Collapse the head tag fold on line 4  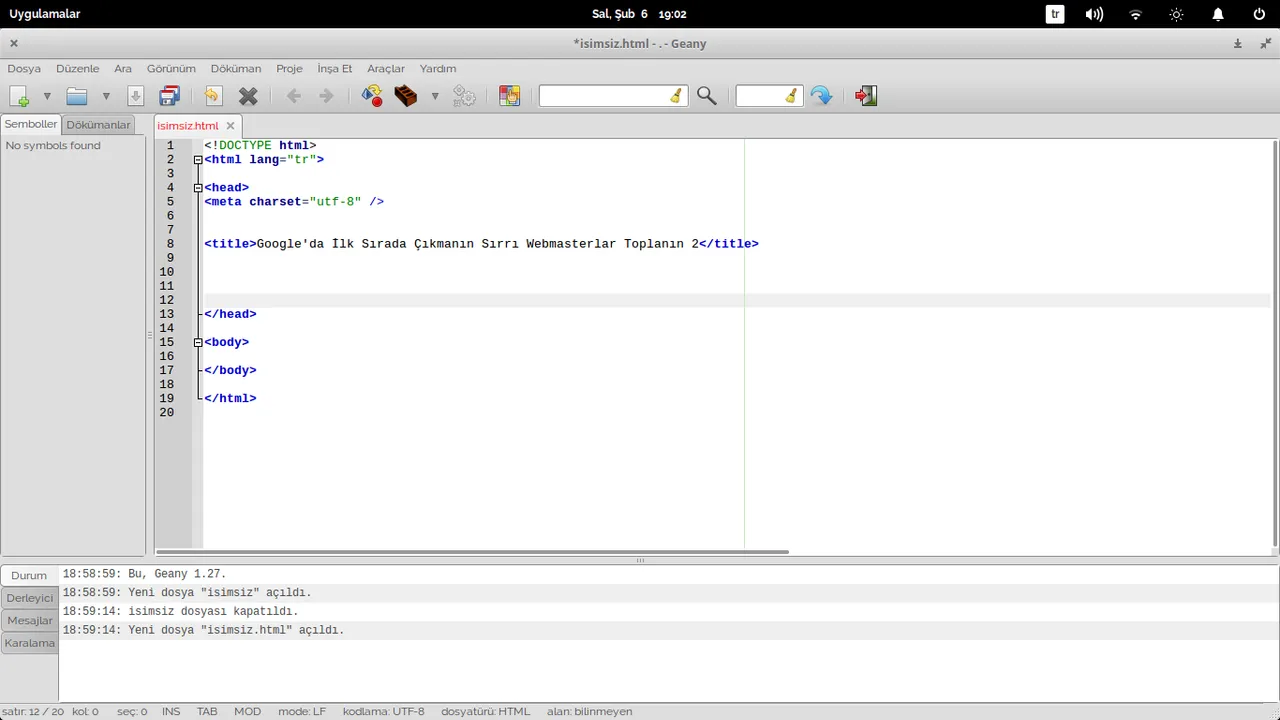pyautogui.click(x=198, y=188)
